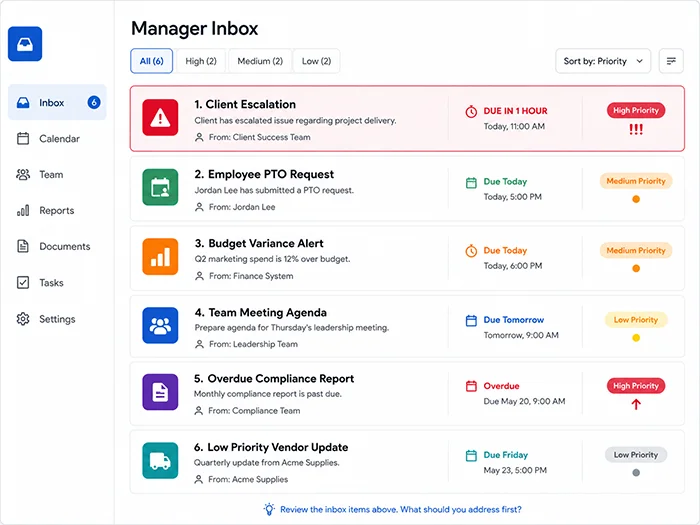Screen dimensions: 700x525
Task: Click the teal calendar icon beside Due Friday
Action: [x=471, y=455]
